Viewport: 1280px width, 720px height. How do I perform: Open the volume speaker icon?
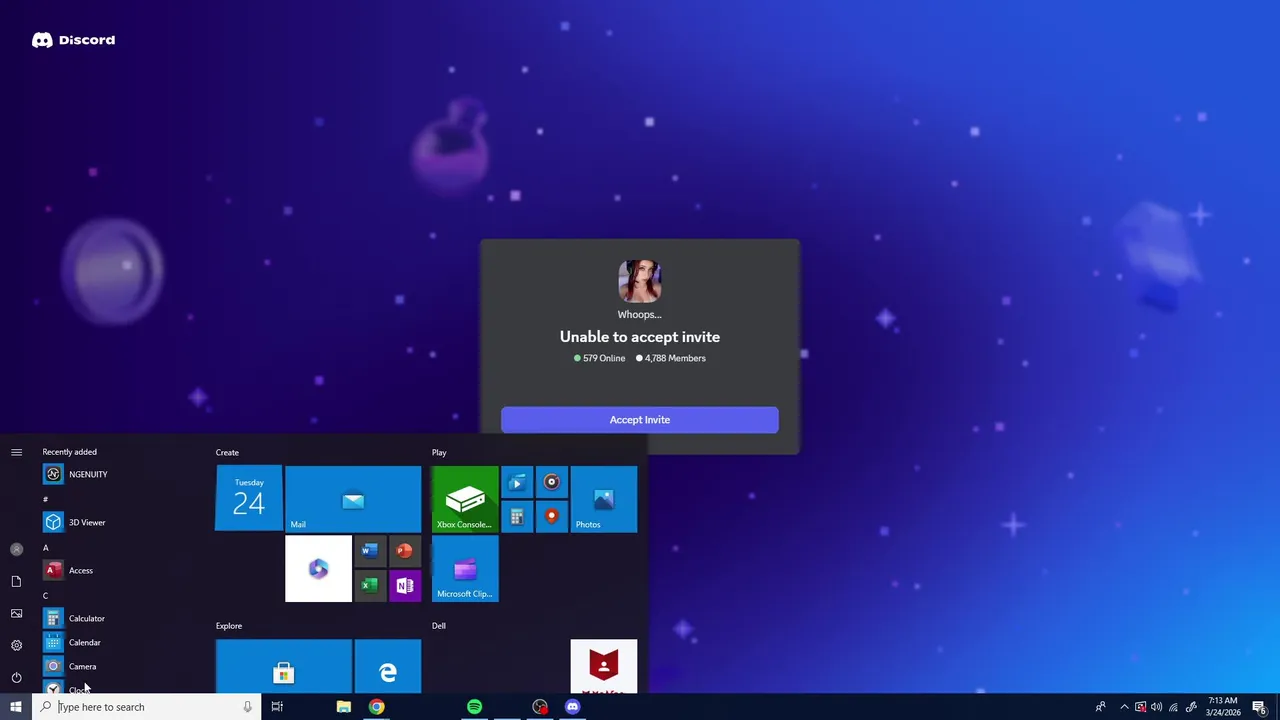(1157, 707)
